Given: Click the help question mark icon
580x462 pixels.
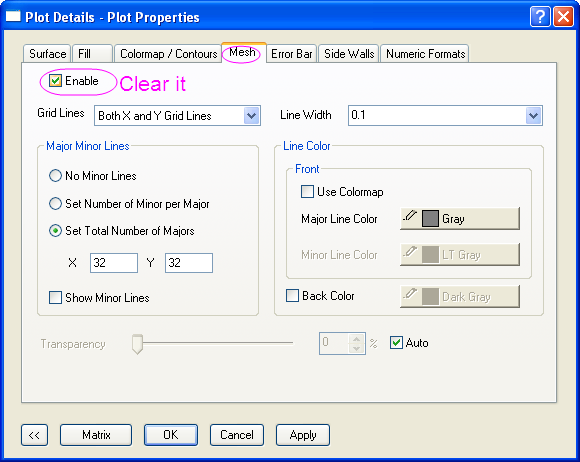Looking at the screenshot, I should [540, 17].
